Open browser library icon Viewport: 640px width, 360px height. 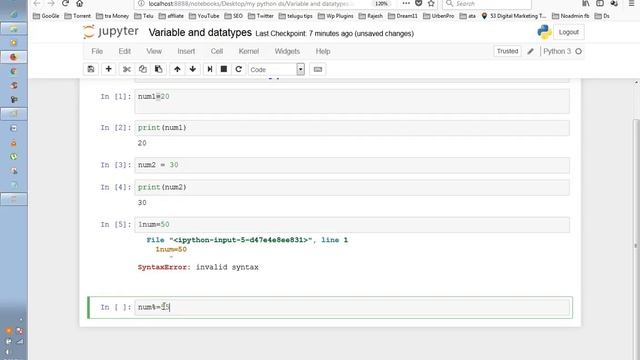point(586,3)
